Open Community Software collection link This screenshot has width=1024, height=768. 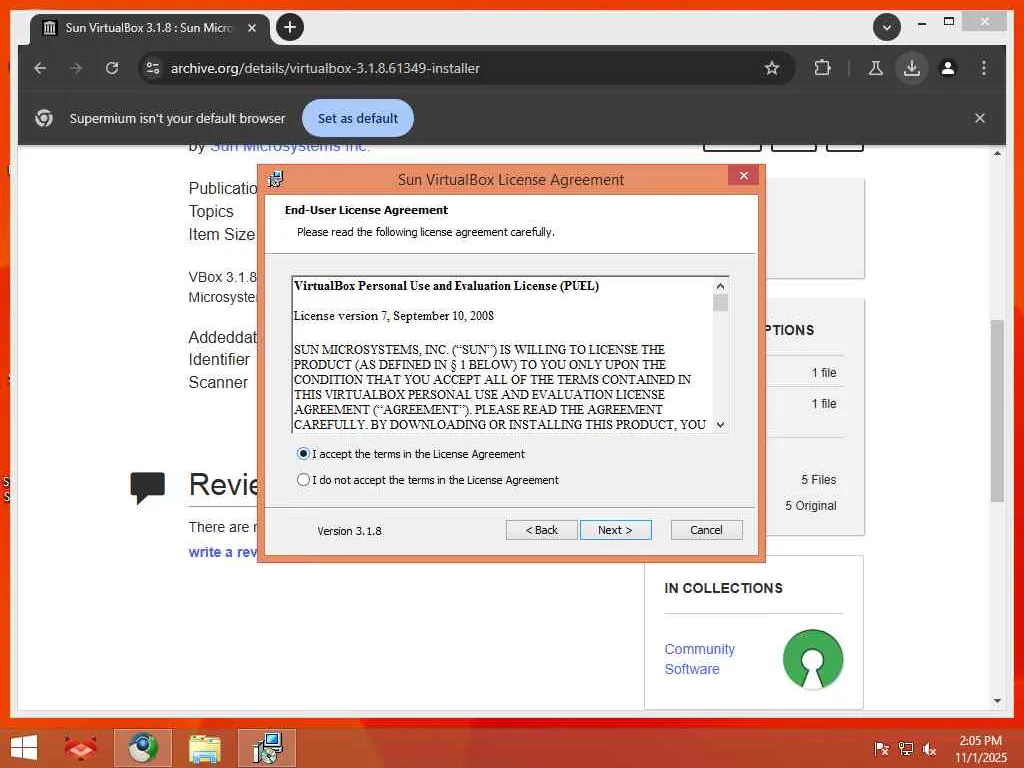point(699,659)
